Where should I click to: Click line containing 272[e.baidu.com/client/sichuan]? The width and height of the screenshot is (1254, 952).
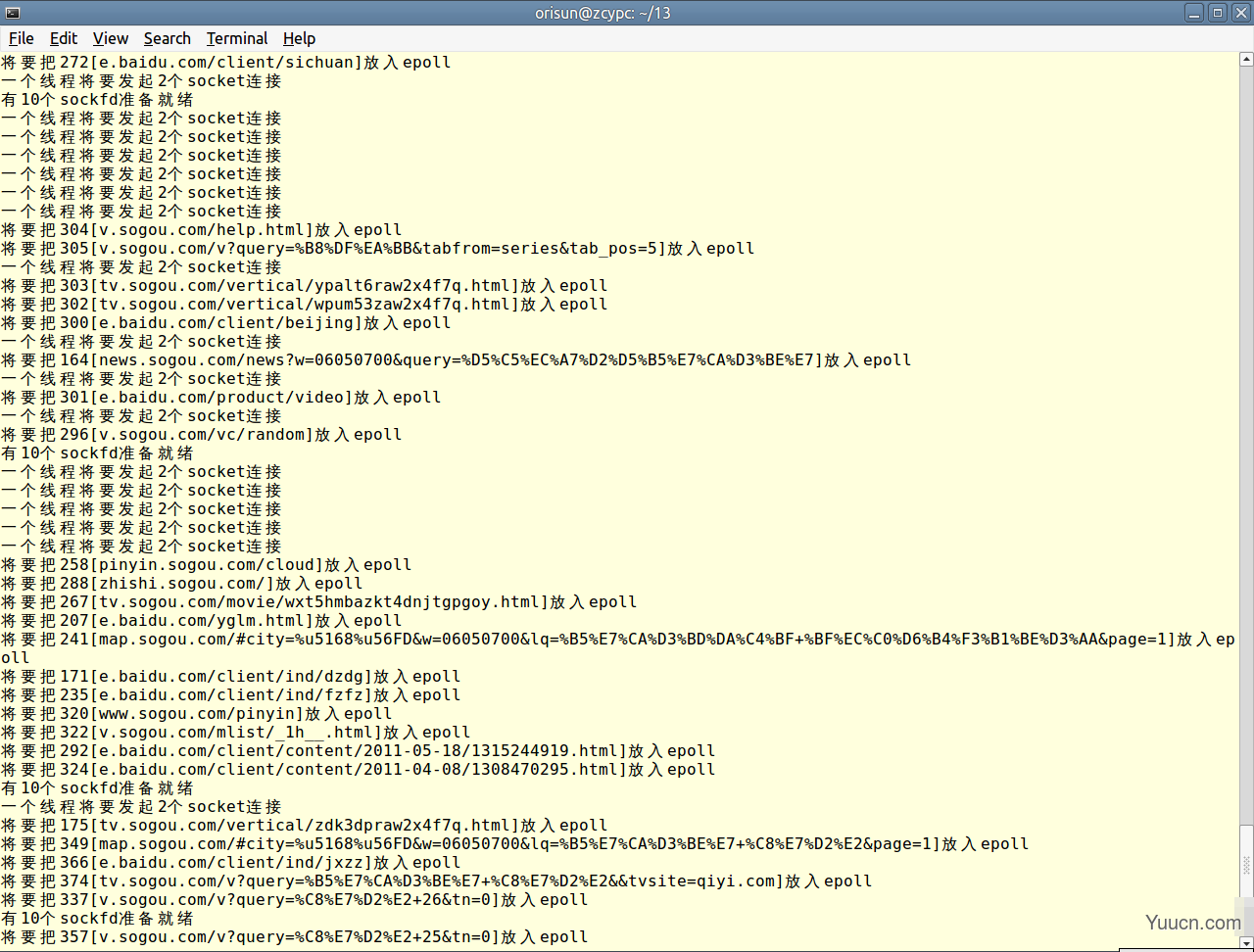point(226,63)
